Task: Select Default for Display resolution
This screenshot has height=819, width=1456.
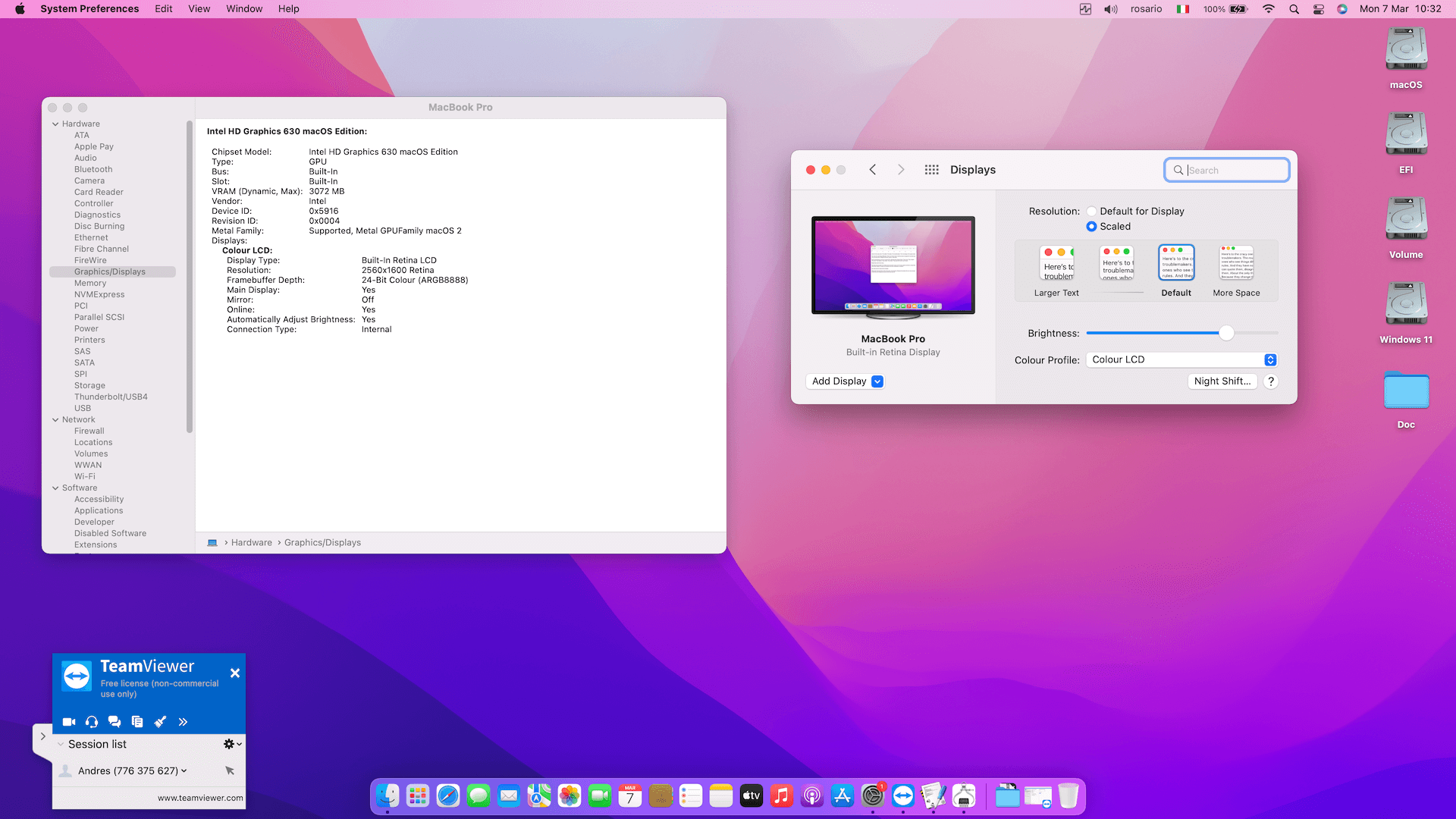Action: point(1091,212)
